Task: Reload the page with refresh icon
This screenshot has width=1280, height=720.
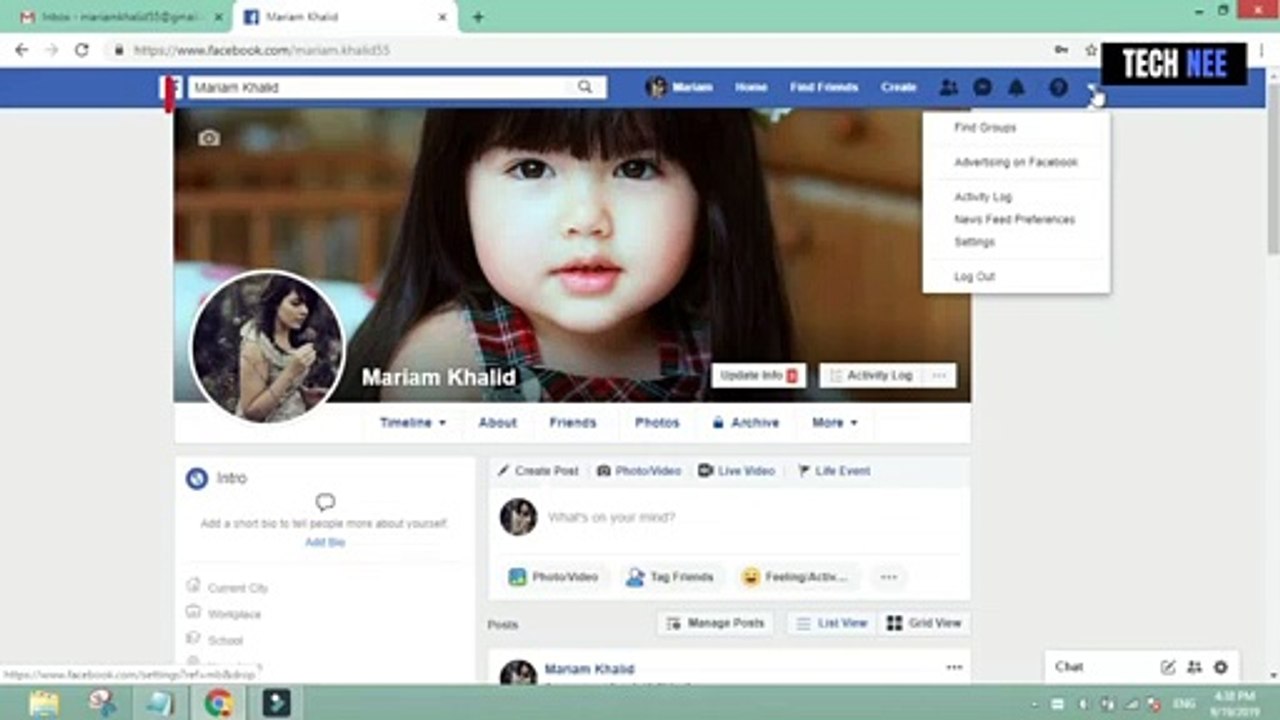Action: click(82, 49)
